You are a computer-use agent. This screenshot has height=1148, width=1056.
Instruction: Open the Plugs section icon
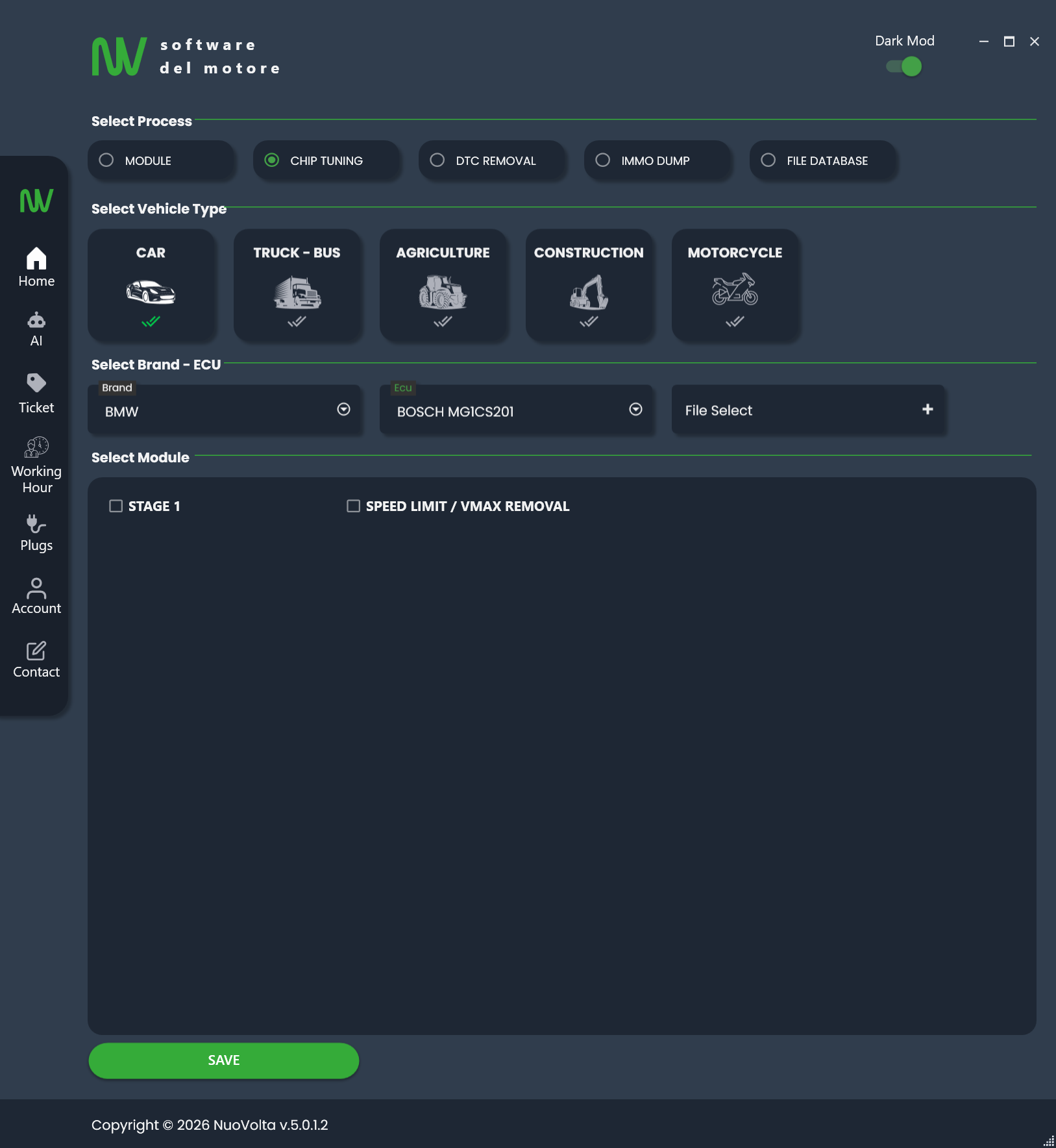coord(36,523)
